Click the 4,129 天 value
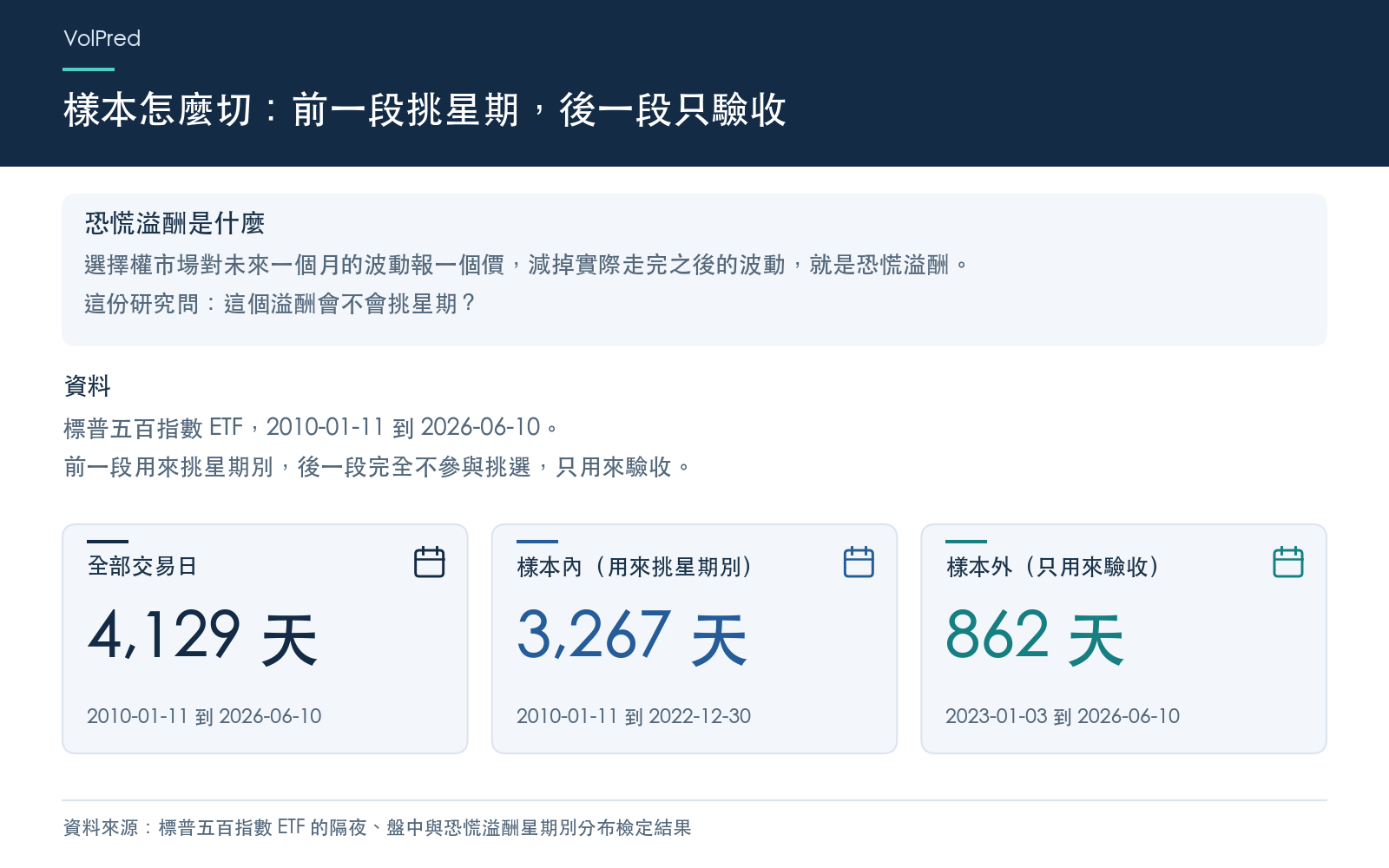1389x868 pixels. tap(203, 636)
